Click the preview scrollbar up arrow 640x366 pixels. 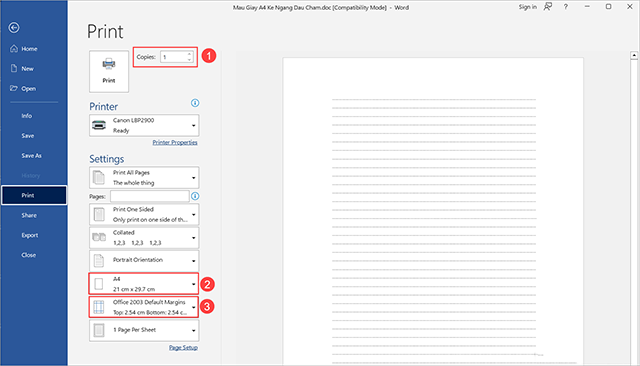click(x=634, y=55)
